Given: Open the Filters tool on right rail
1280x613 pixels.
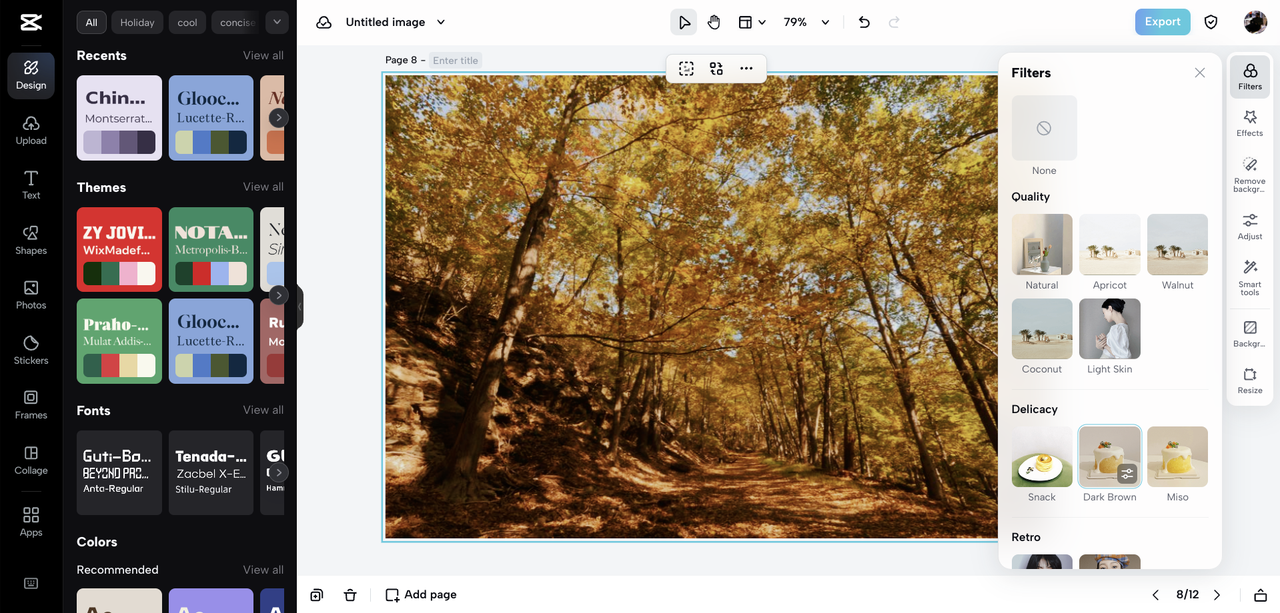Looking at the screenshot, I should (1250, 77).
